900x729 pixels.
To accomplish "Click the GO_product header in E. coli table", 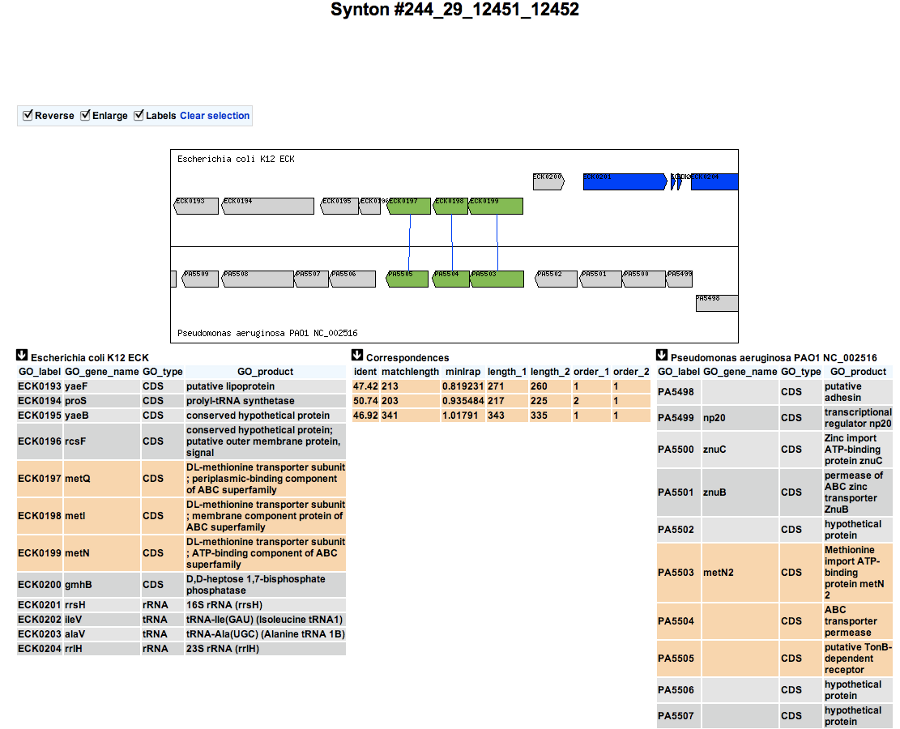I will (x=265, y=371).
